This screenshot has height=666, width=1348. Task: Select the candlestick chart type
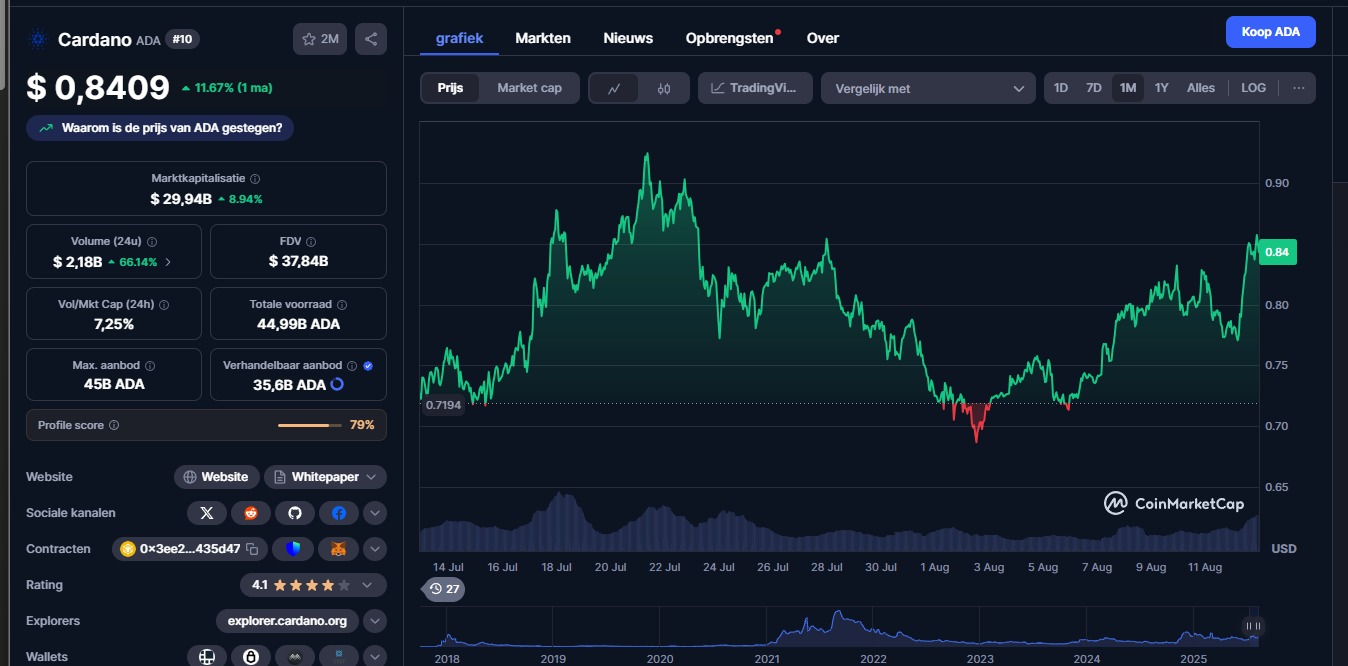[x=664, y=88]
